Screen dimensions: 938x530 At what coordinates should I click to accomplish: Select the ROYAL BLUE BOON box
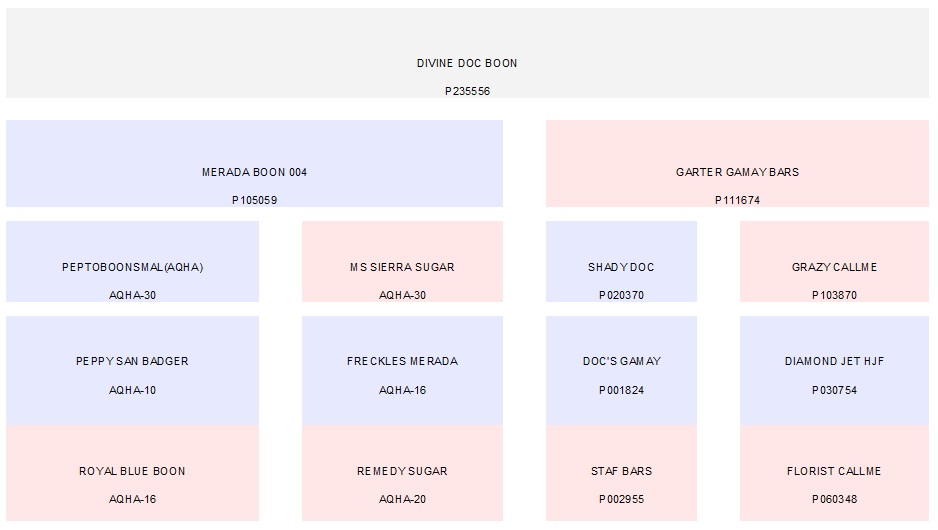[132, 471]
